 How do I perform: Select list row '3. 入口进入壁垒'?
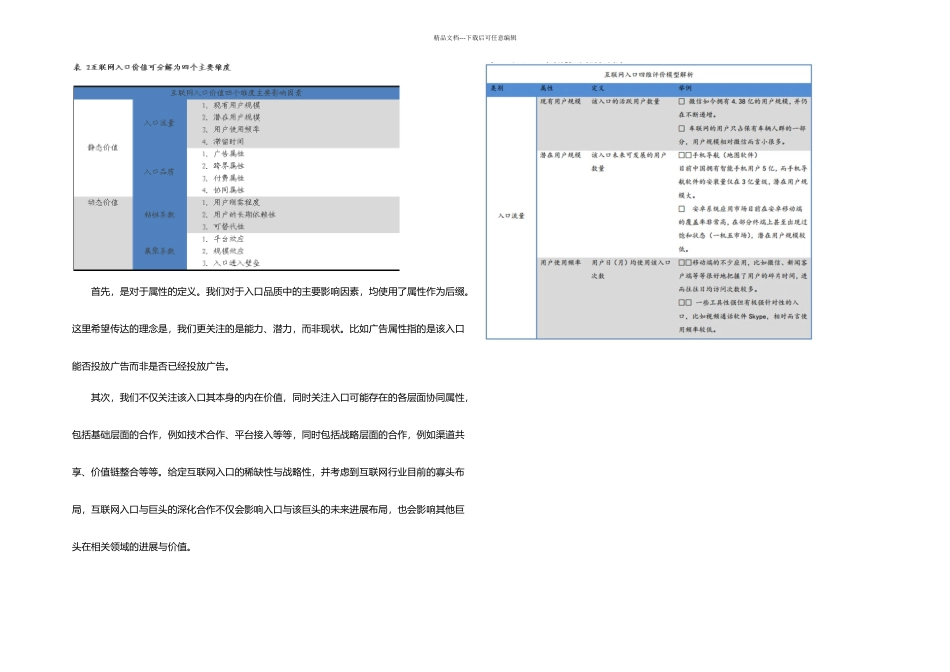(x=231, y=263)
